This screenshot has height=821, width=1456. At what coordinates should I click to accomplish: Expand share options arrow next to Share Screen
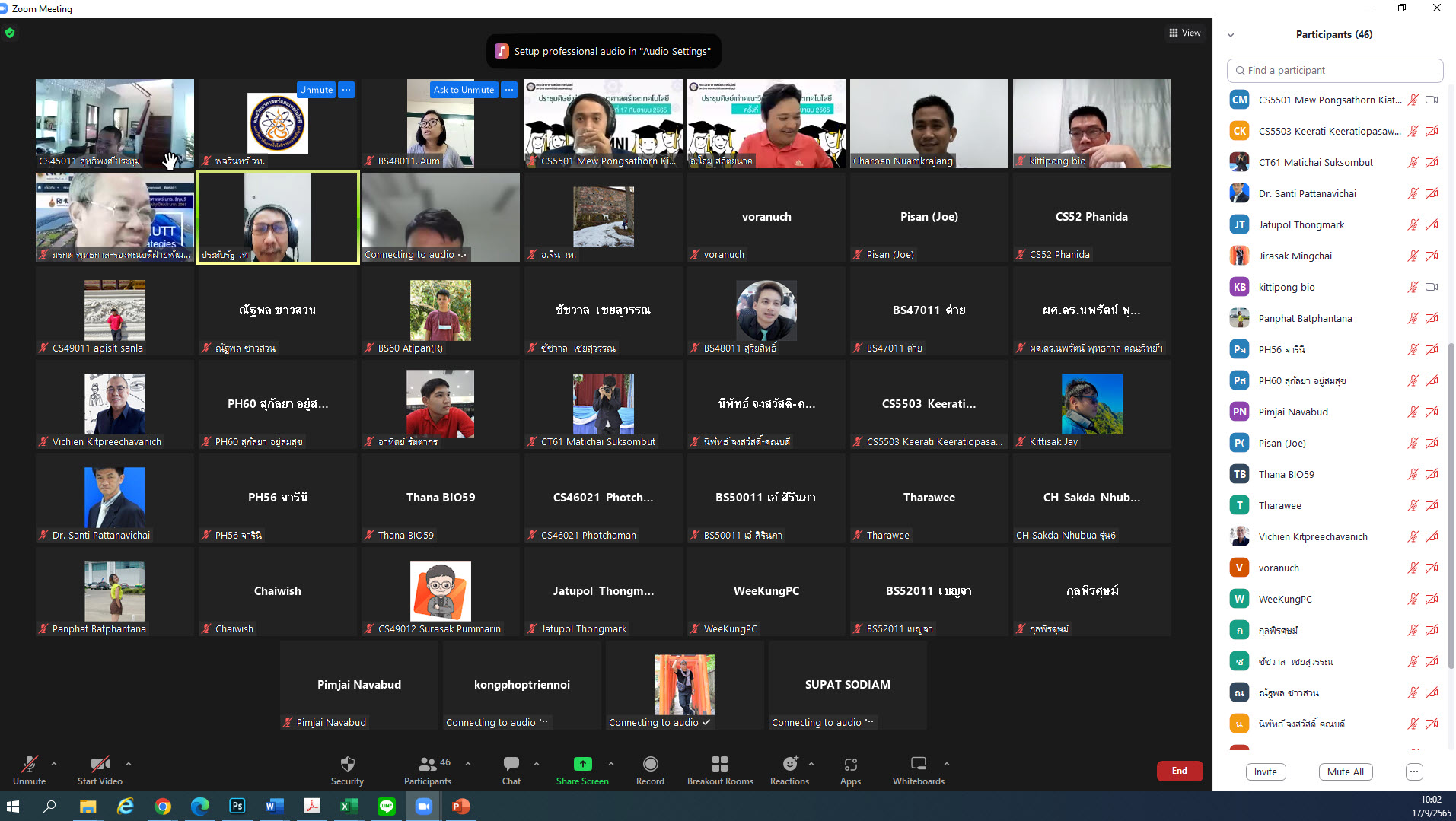click(611, 763)
